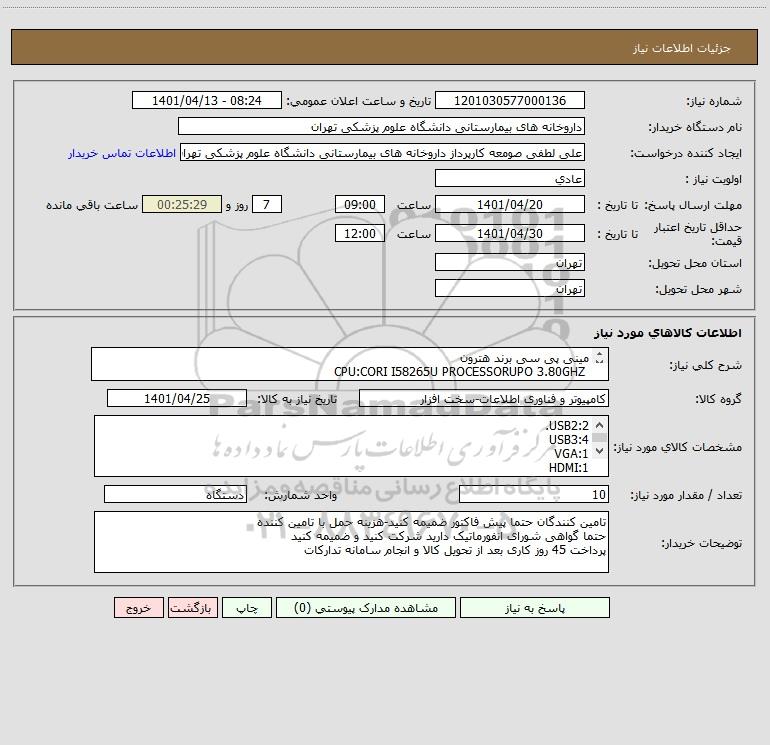Click the announcement date field 1401/04/13 - 08:24
Image resolution: width=770 pixels, height=745 pixels.
[x=207, y=100]
